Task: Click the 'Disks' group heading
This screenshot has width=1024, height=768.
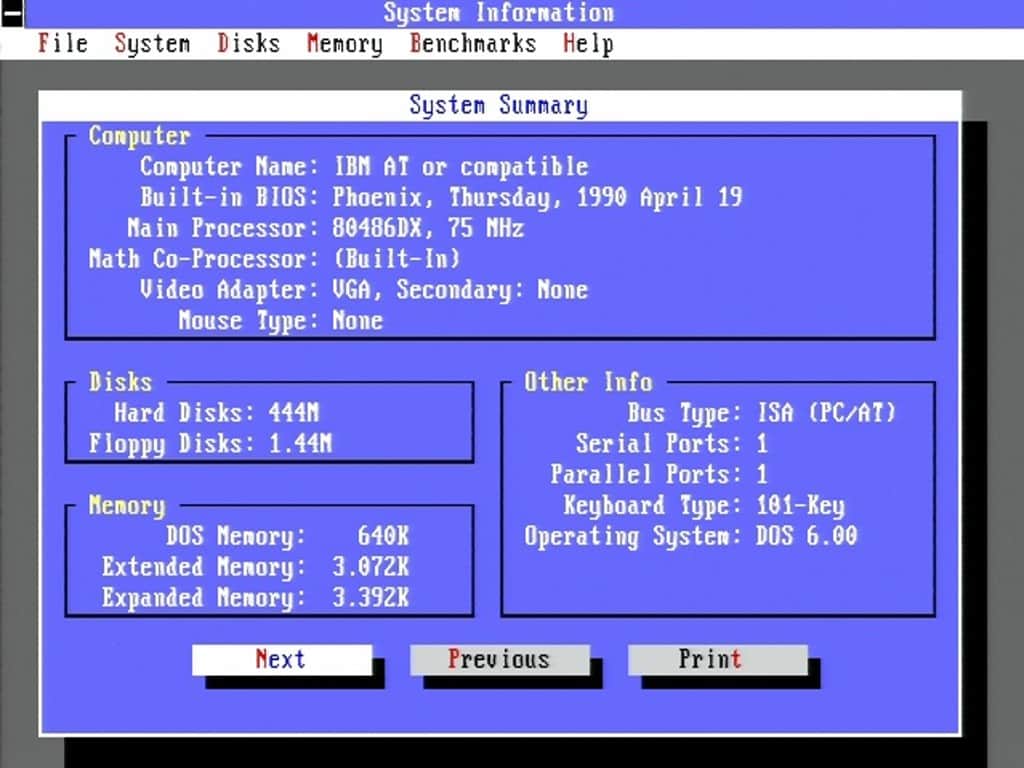Action: click(120, 382)
